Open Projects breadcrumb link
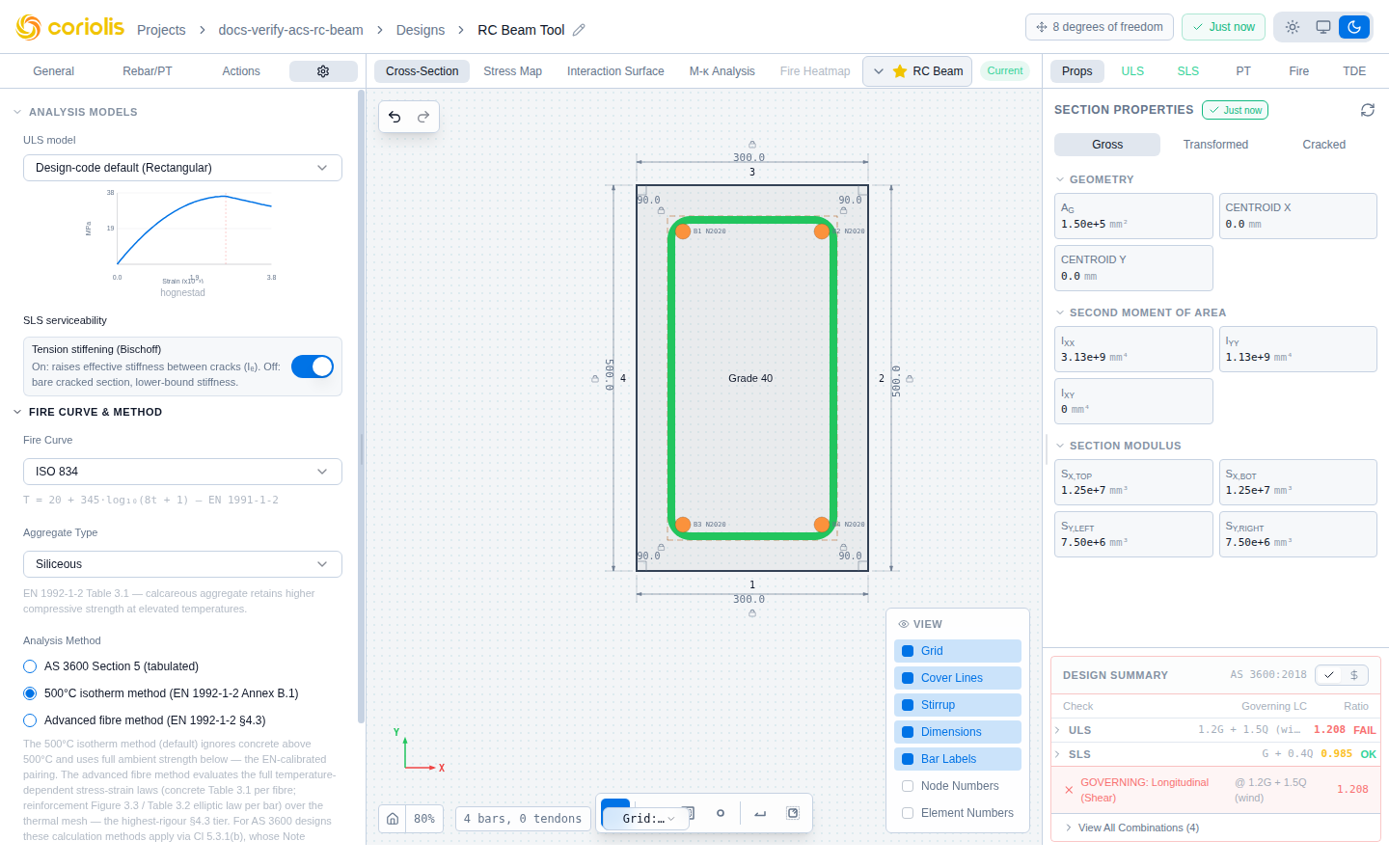This screenshot has height=868, width=1389. tap(161, 30)
